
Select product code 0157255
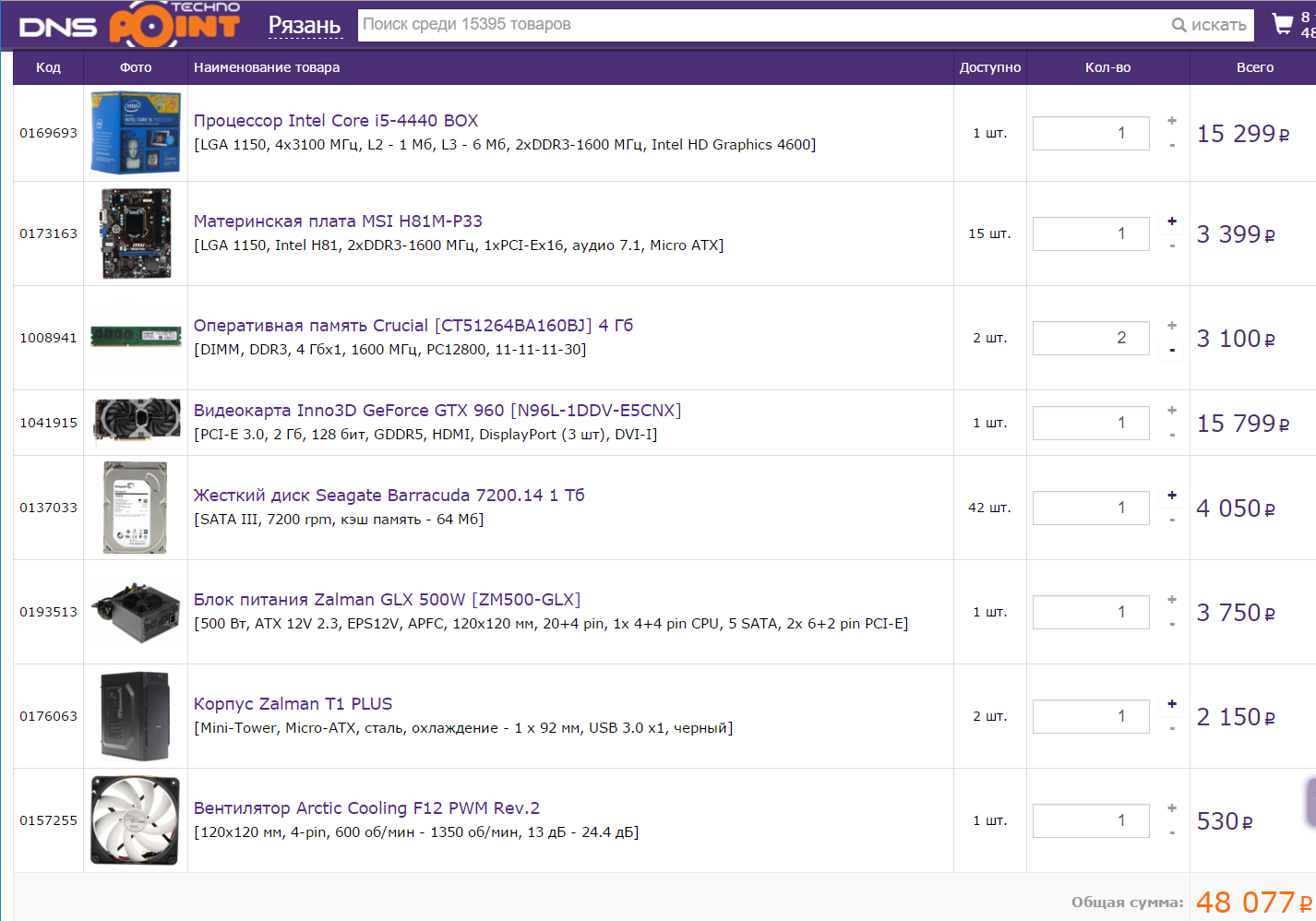(49, 820)
